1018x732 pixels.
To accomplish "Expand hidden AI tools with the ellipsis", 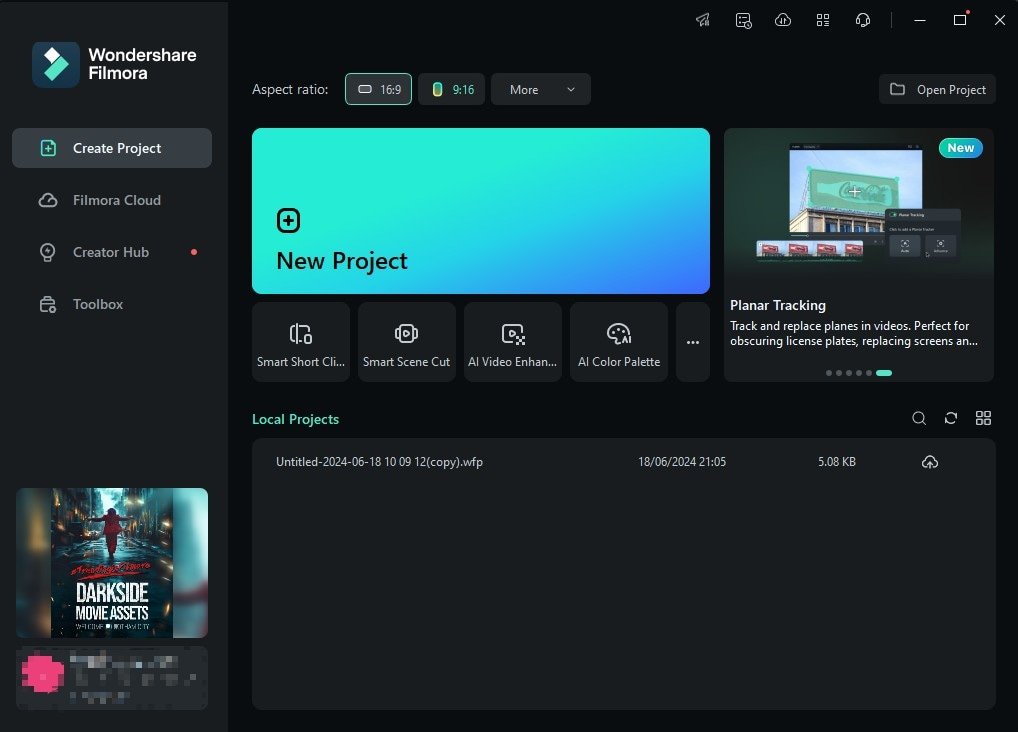I will click(692, 341).
